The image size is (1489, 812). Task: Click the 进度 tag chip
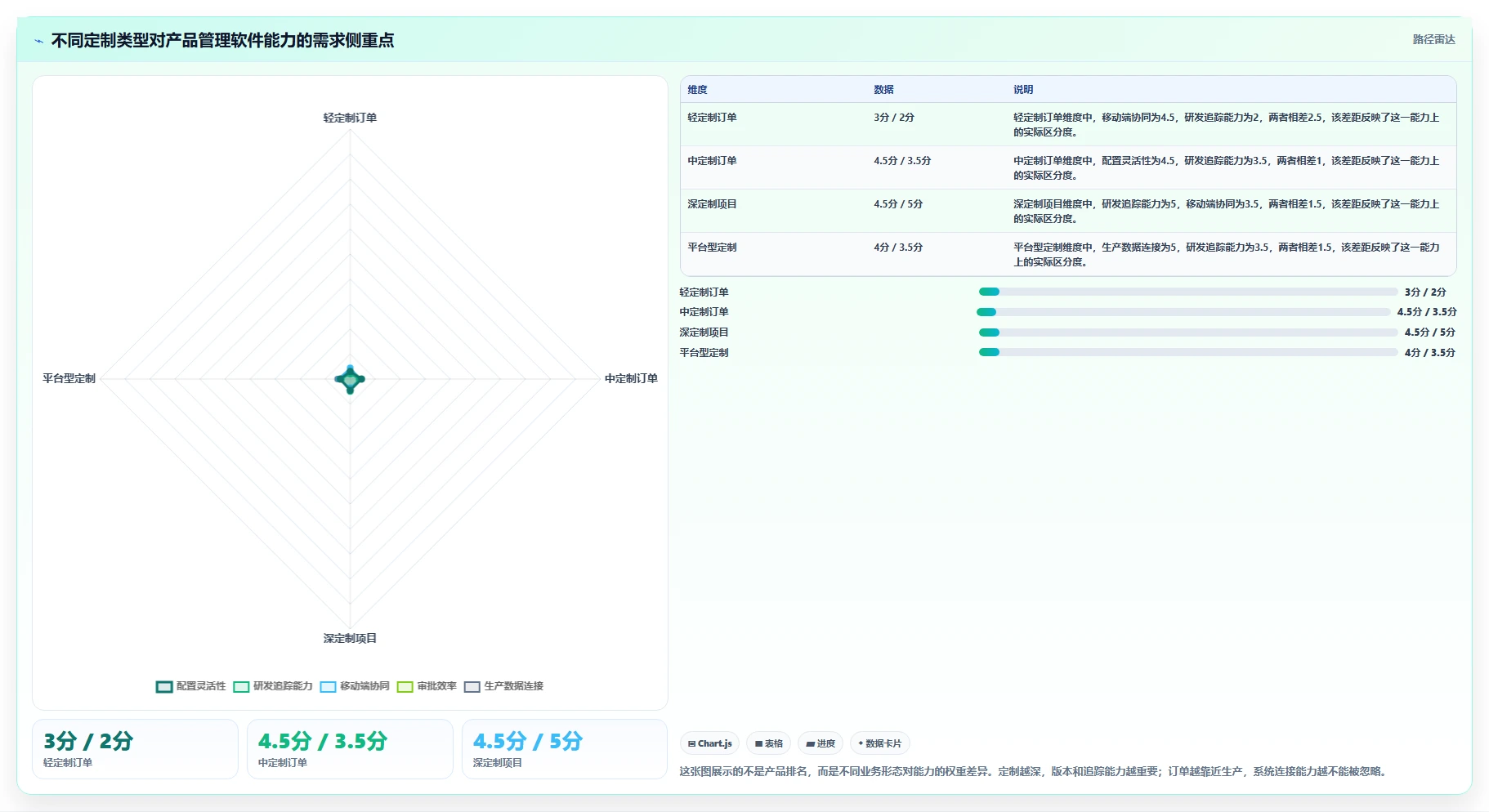point(821,743)
